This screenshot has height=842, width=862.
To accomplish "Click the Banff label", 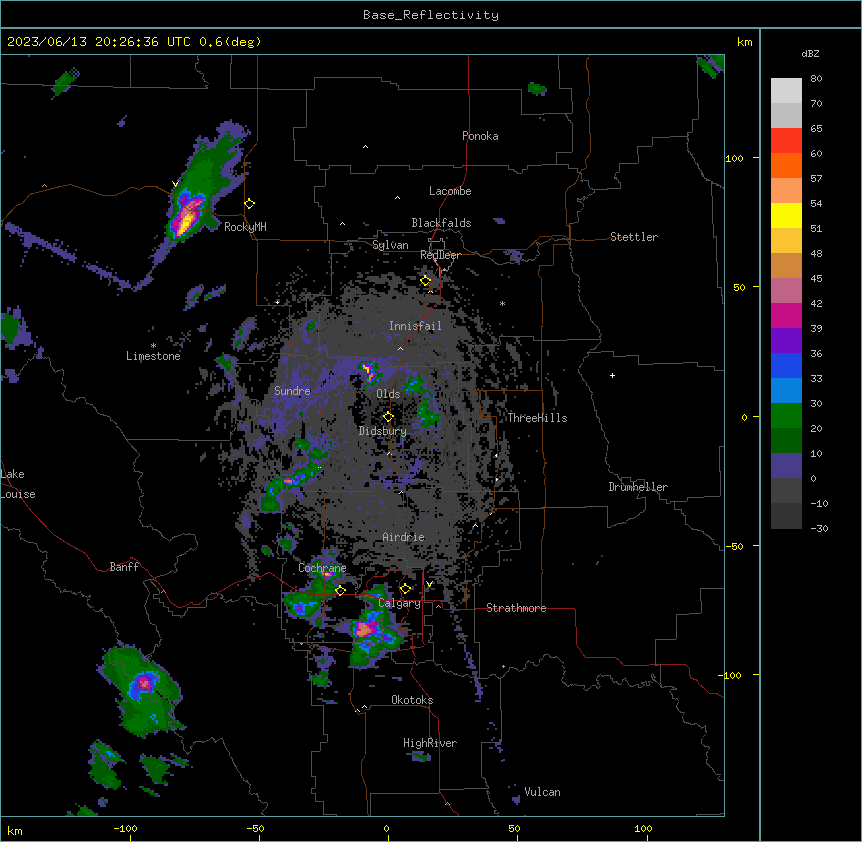I will [x=124, y=567].
